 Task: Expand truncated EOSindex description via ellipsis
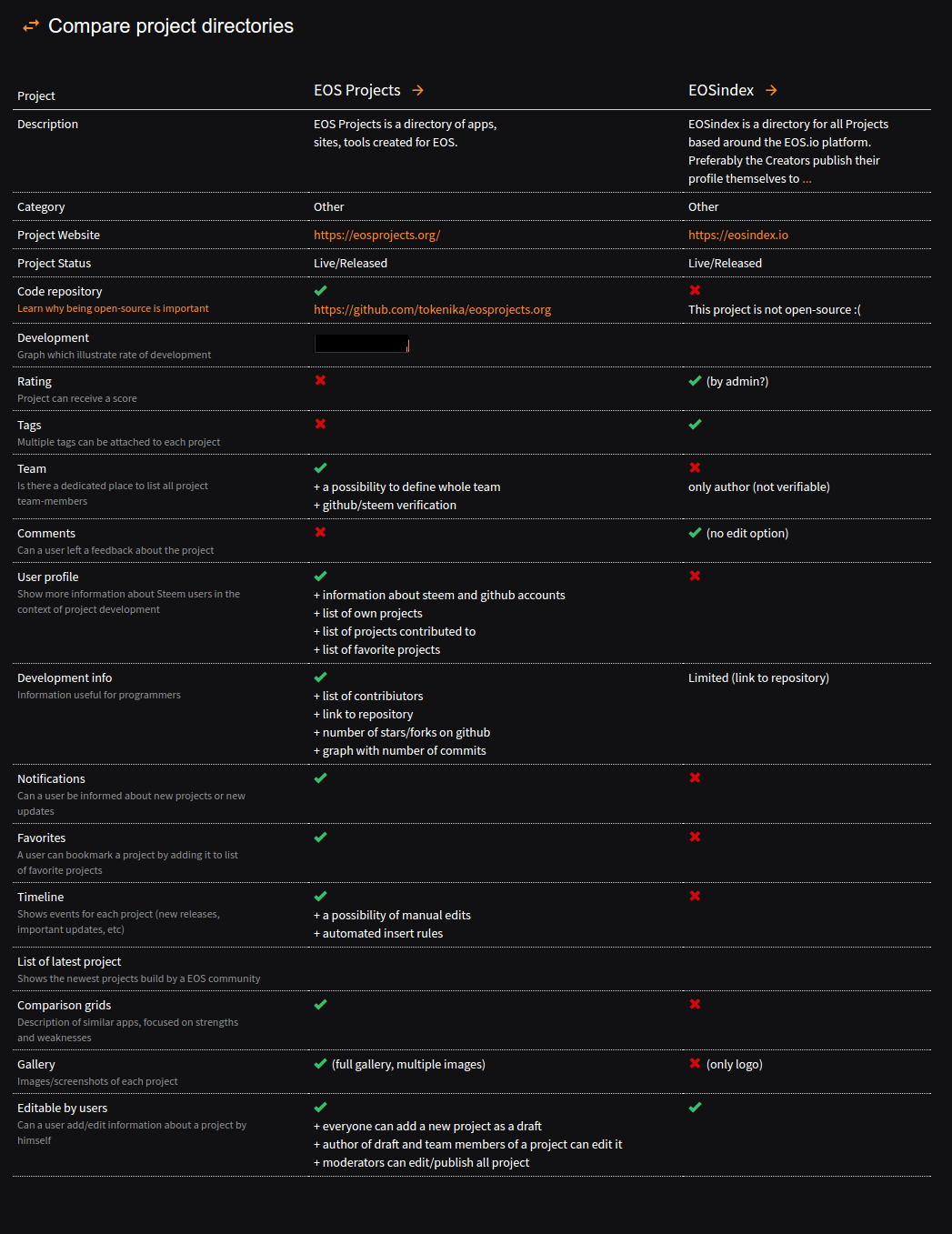click(x=807, y=179)
